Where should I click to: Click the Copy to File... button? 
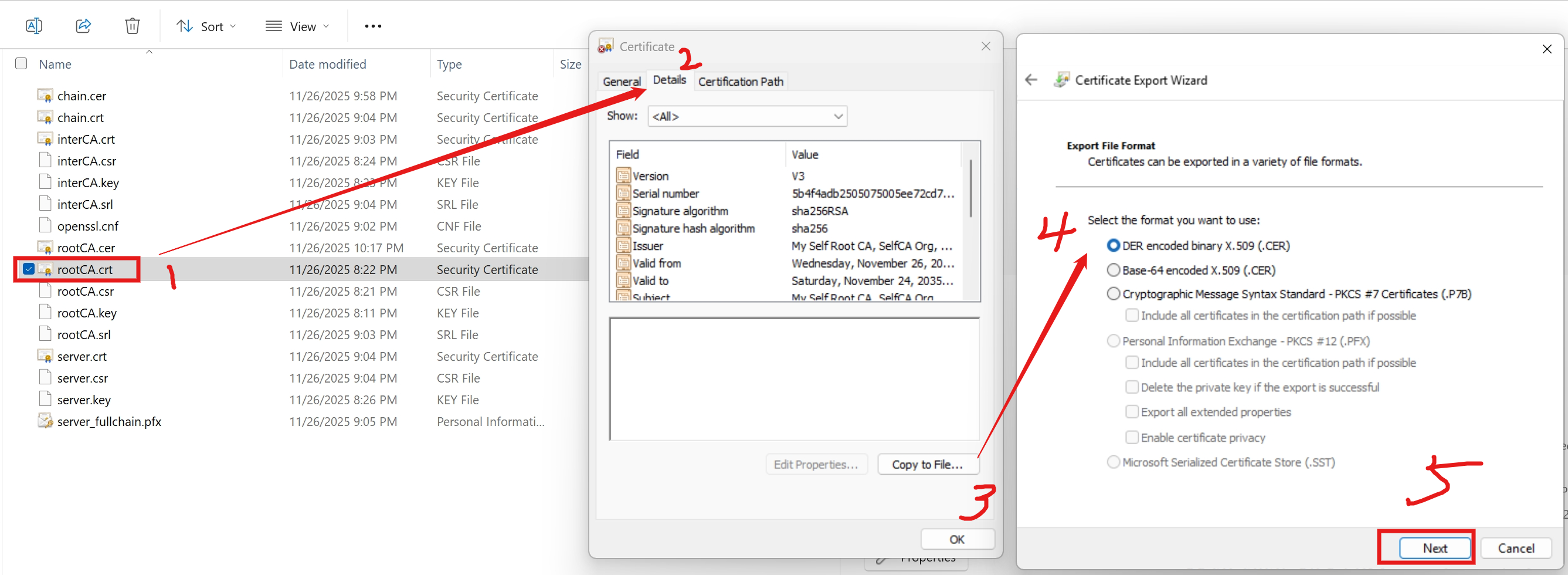[928, 465]
